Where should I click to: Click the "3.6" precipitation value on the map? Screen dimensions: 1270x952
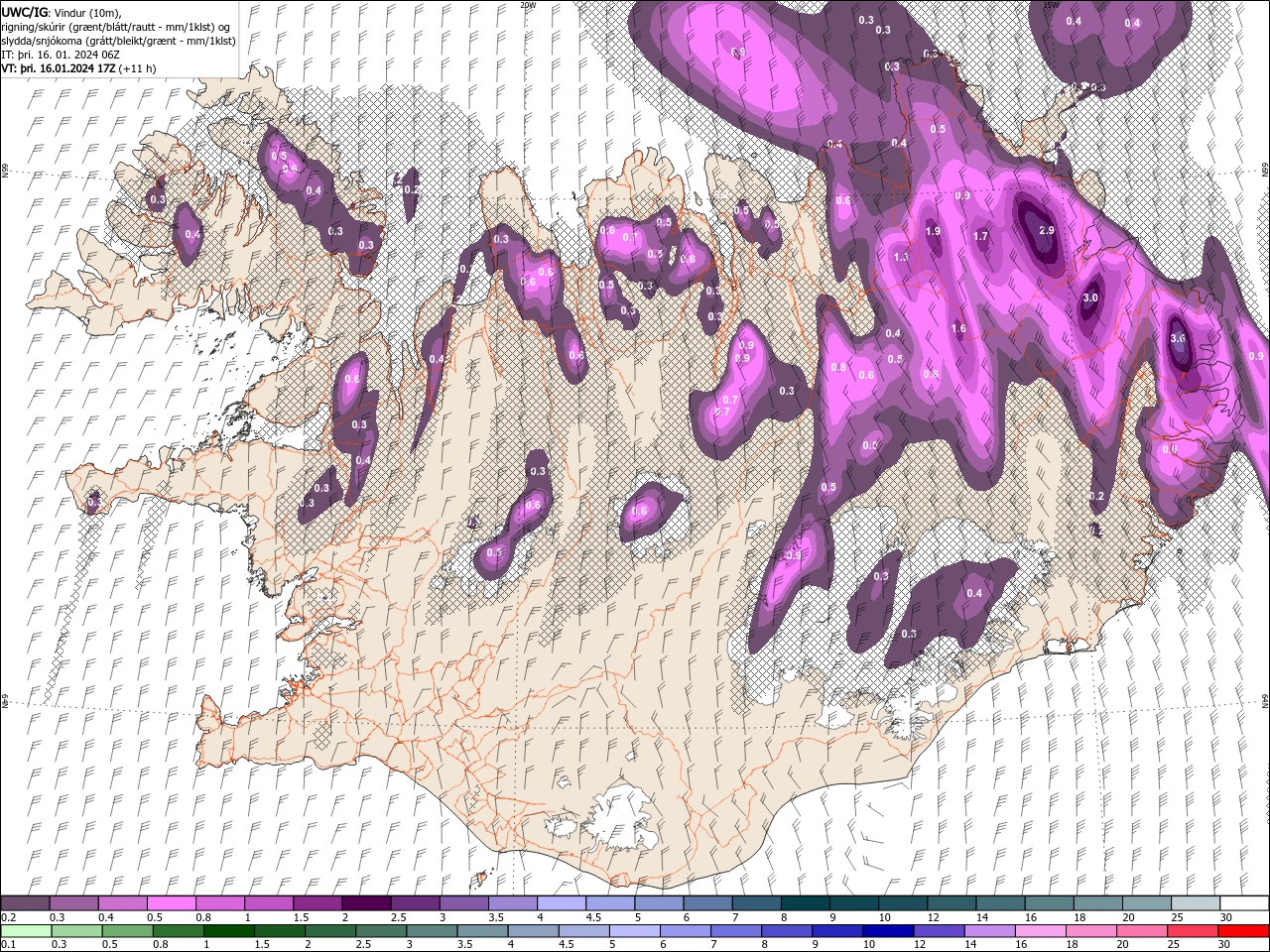click(1179, 338)
